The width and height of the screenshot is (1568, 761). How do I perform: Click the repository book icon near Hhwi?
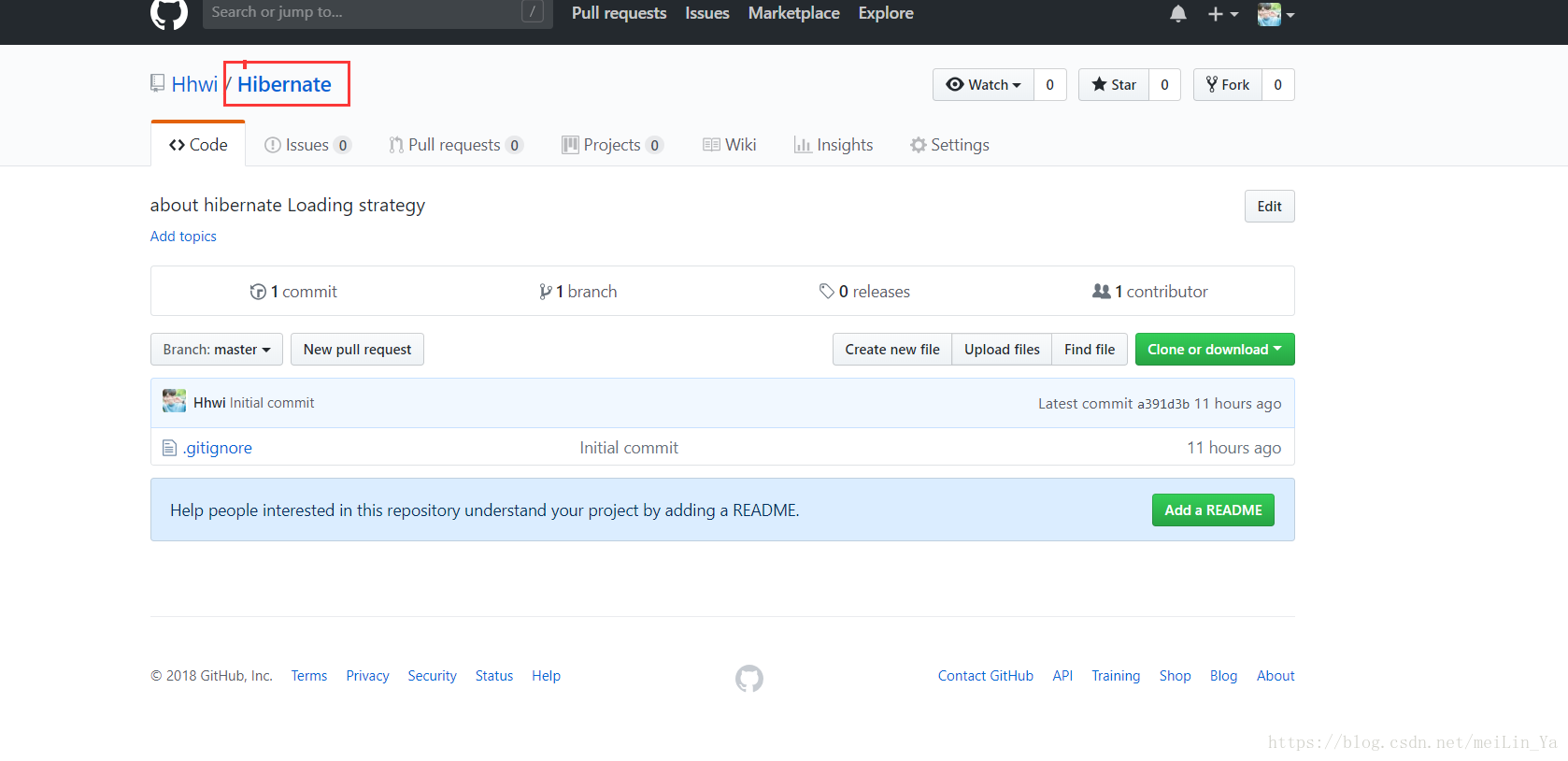coord(157,83)
